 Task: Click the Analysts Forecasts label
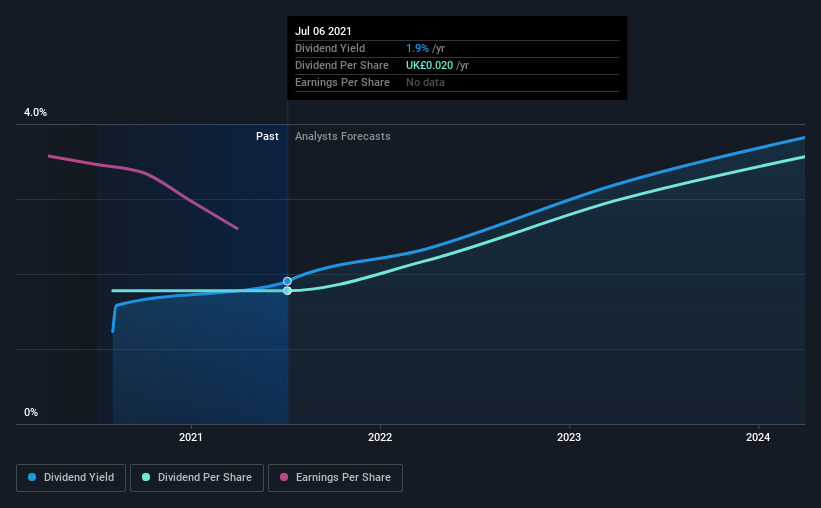[x=342, y=136]
